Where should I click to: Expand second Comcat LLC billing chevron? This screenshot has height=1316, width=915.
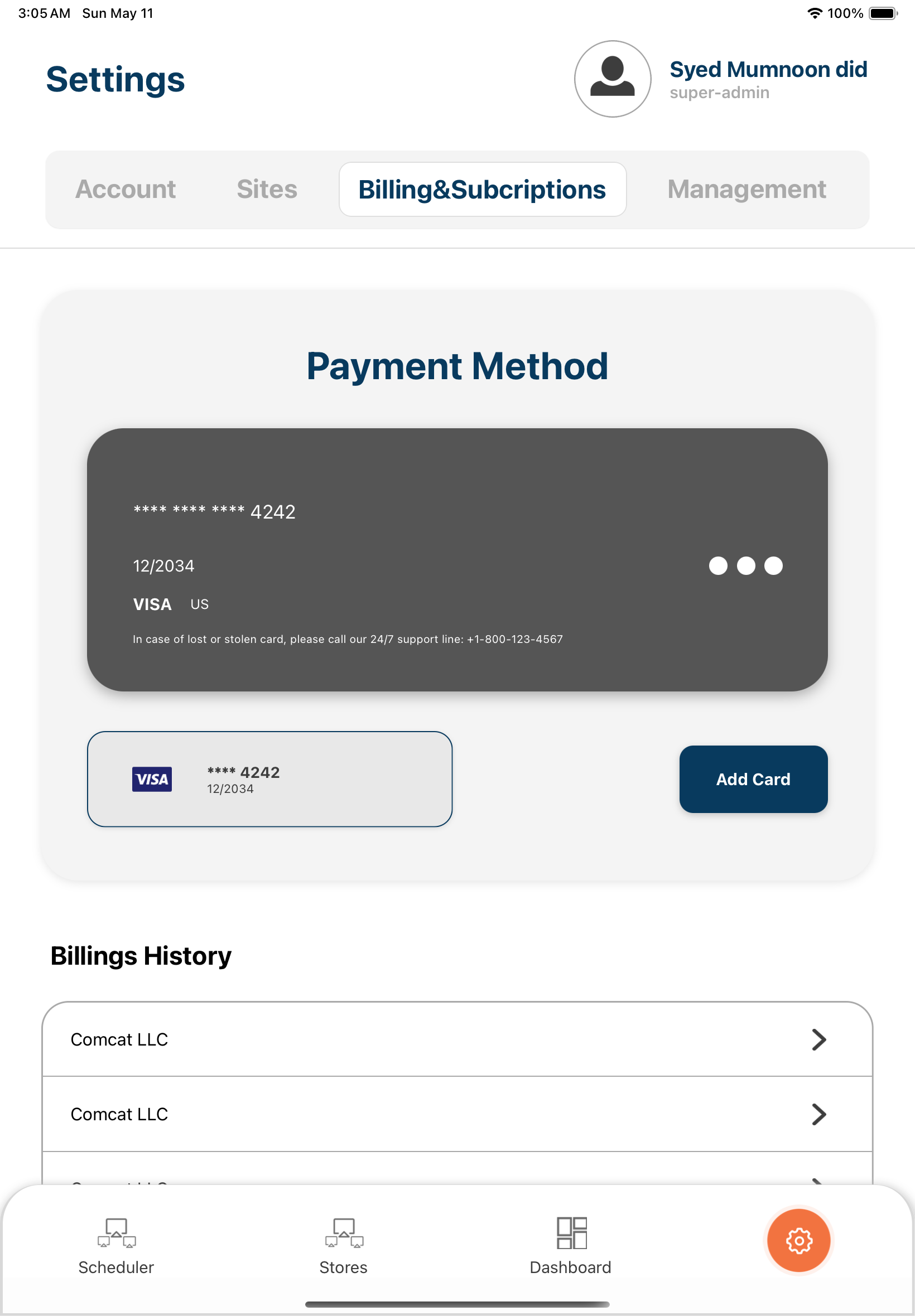tap(818, 1114)
